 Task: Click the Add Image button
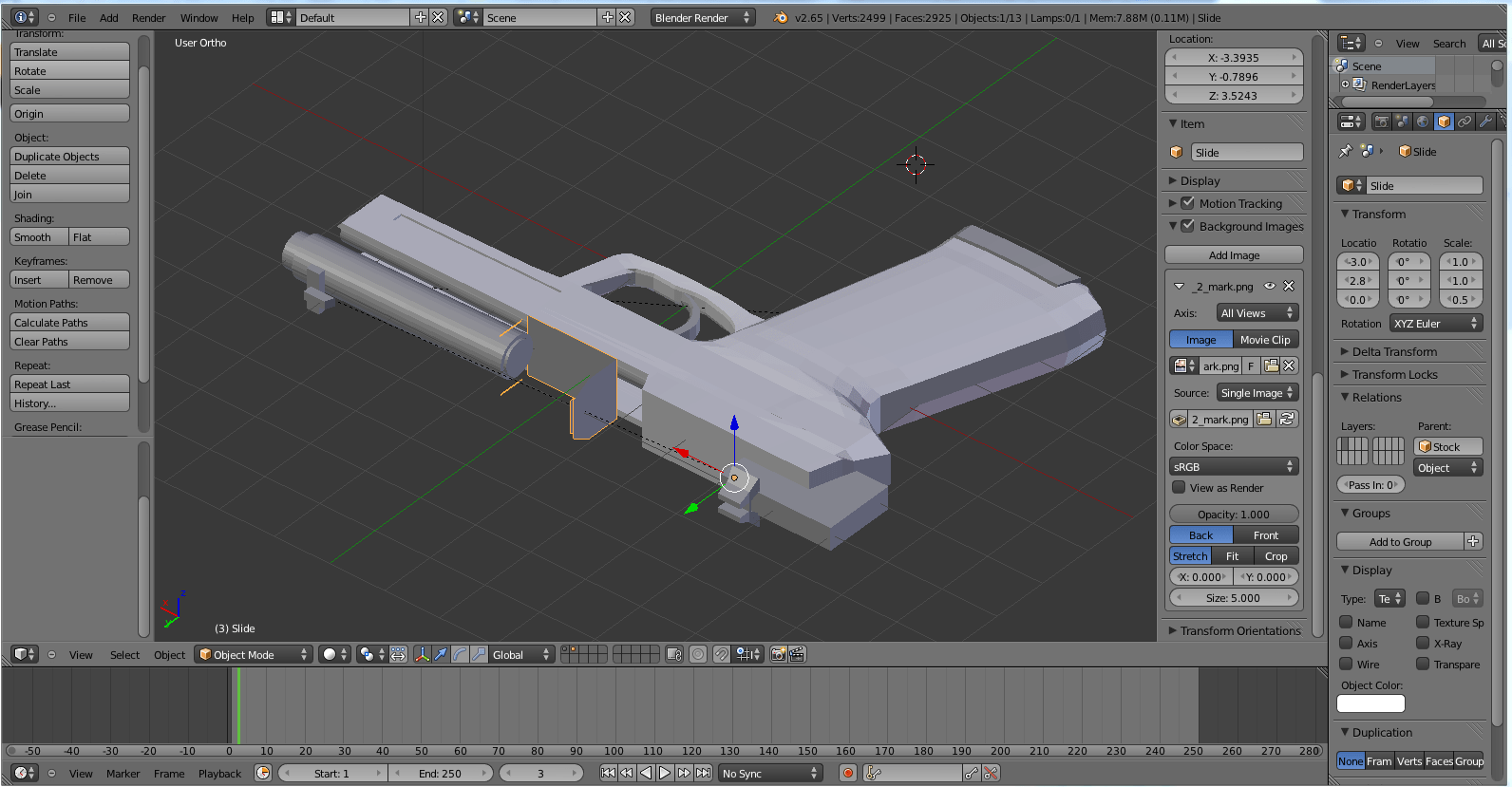(x=1234, y=254)
